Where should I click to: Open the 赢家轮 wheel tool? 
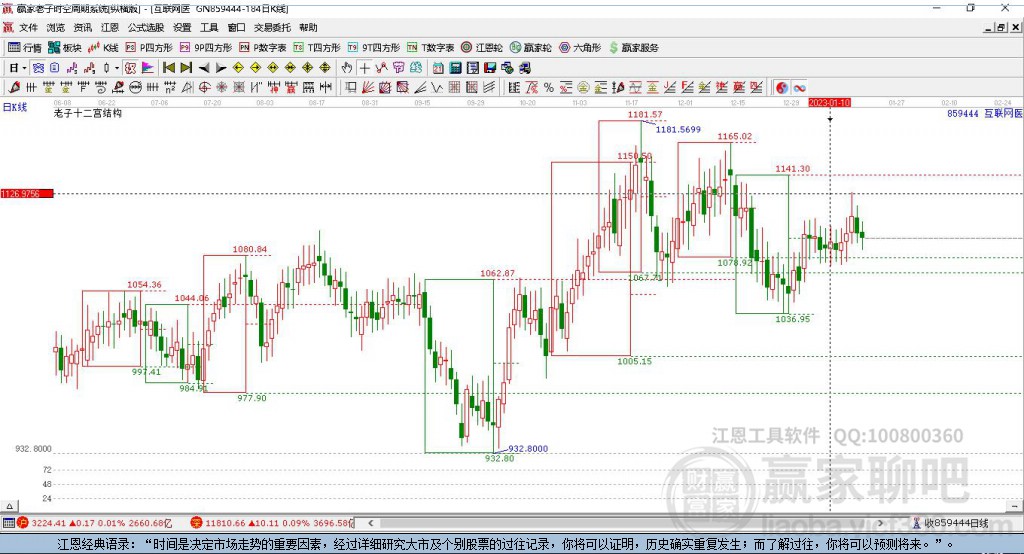[x=530, y=48]
